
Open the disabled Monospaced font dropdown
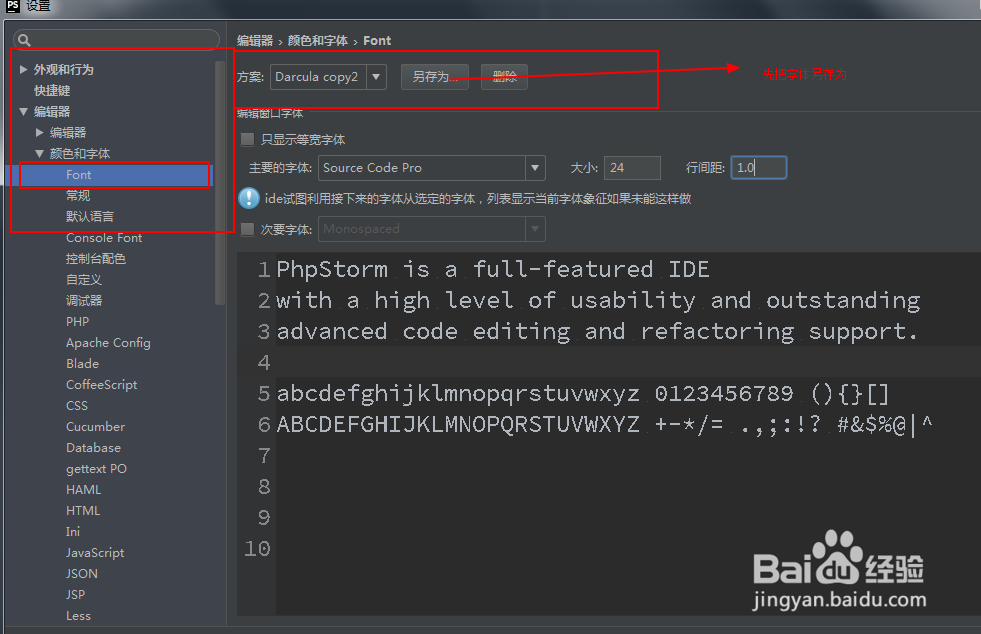(x=535, y=229)
